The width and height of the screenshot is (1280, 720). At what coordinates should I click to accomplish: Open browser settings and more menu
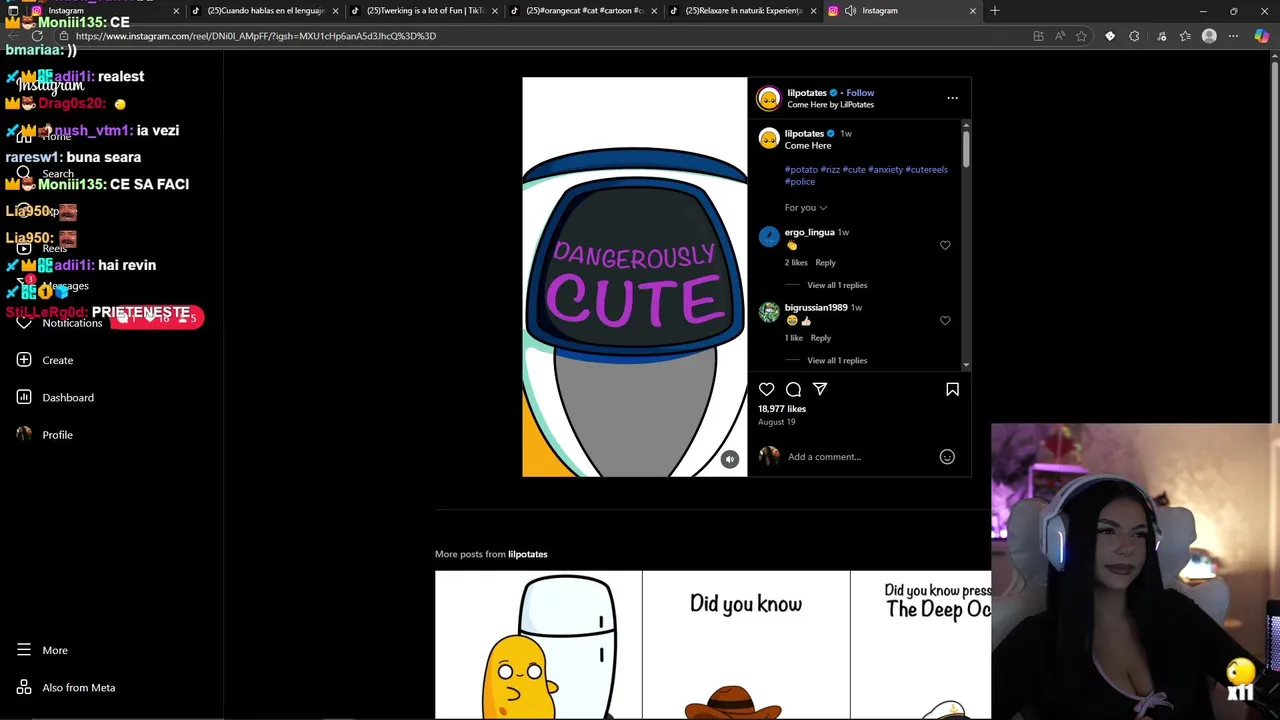point(1233,36)
